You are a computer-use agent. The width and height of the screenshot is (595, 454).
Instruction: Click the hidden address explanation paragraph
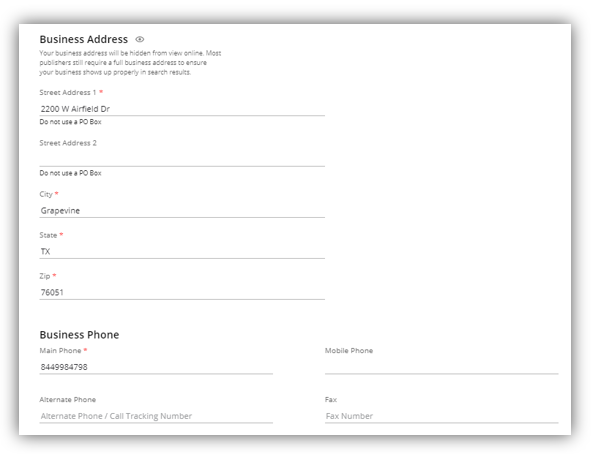pos(130,63)
